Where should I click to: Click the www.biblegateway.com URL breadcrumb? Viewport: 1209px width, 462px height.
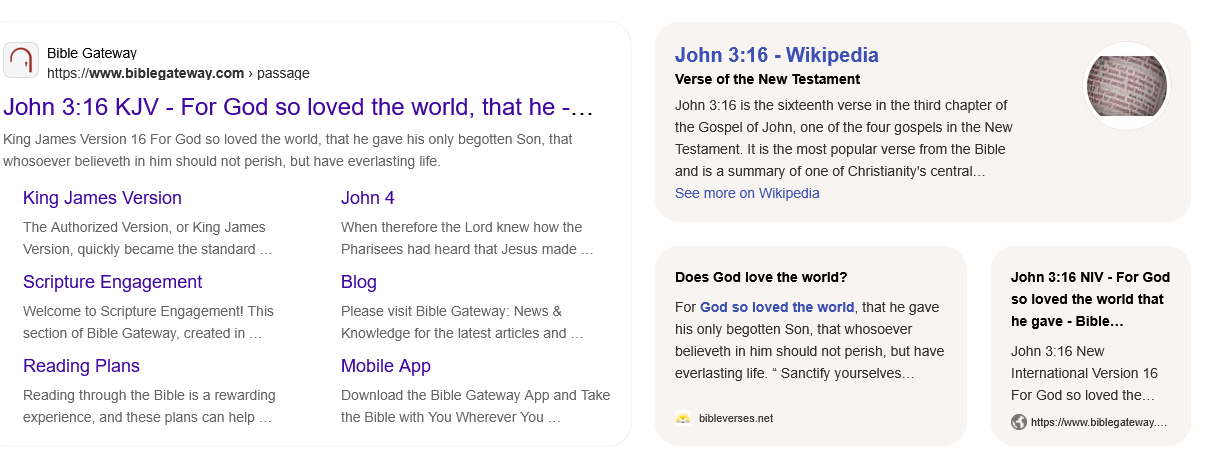(x=166, y=73)
